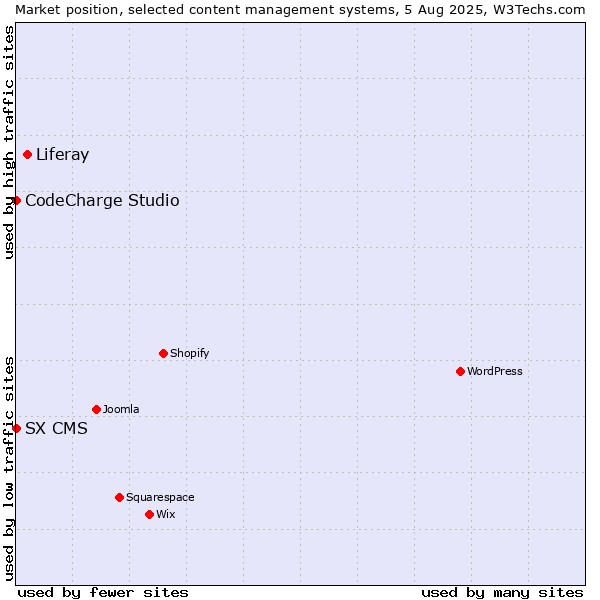Image resolution: width=600 pixels, height=600 pixels.
Task: Select the Wix label
Action: 166,514
